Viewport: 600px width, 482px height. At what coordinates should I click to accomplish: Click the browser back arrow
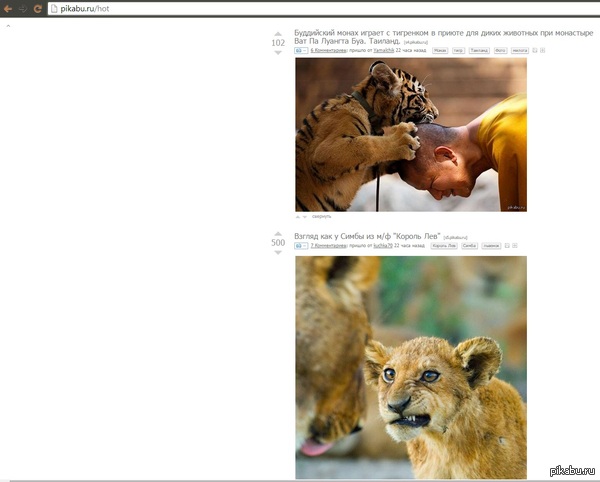coord(8,8)
